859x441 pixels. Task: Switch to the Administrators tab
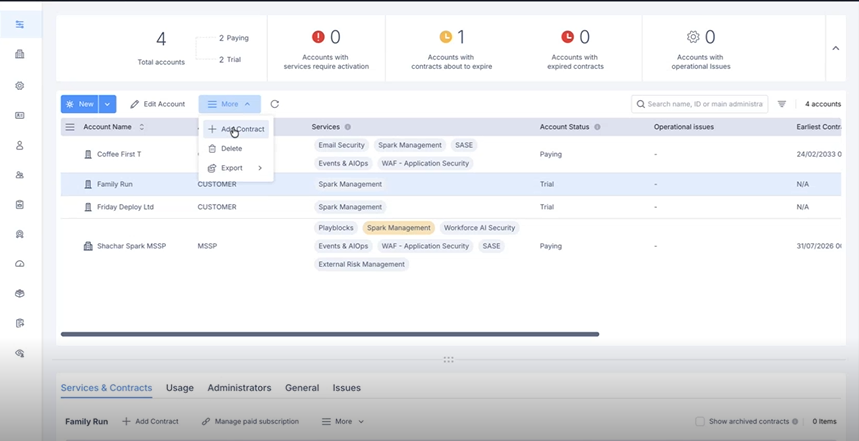[x=239, y=388]
